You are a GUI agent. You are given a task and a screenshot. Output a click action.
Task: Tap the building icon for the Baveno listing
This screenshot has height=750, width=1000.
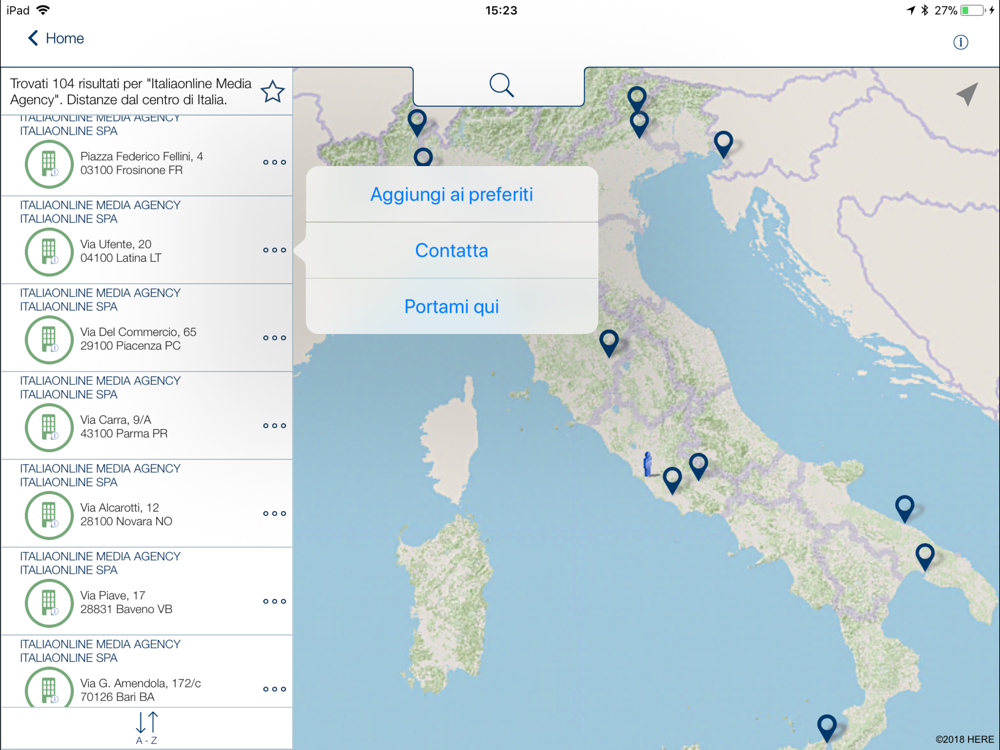(x=49, y=603)
